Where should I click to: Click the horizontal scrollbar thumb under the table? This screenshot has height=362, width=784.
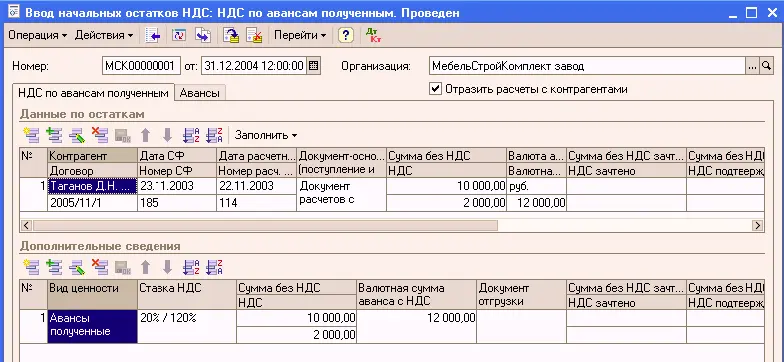tap(265, 226)
